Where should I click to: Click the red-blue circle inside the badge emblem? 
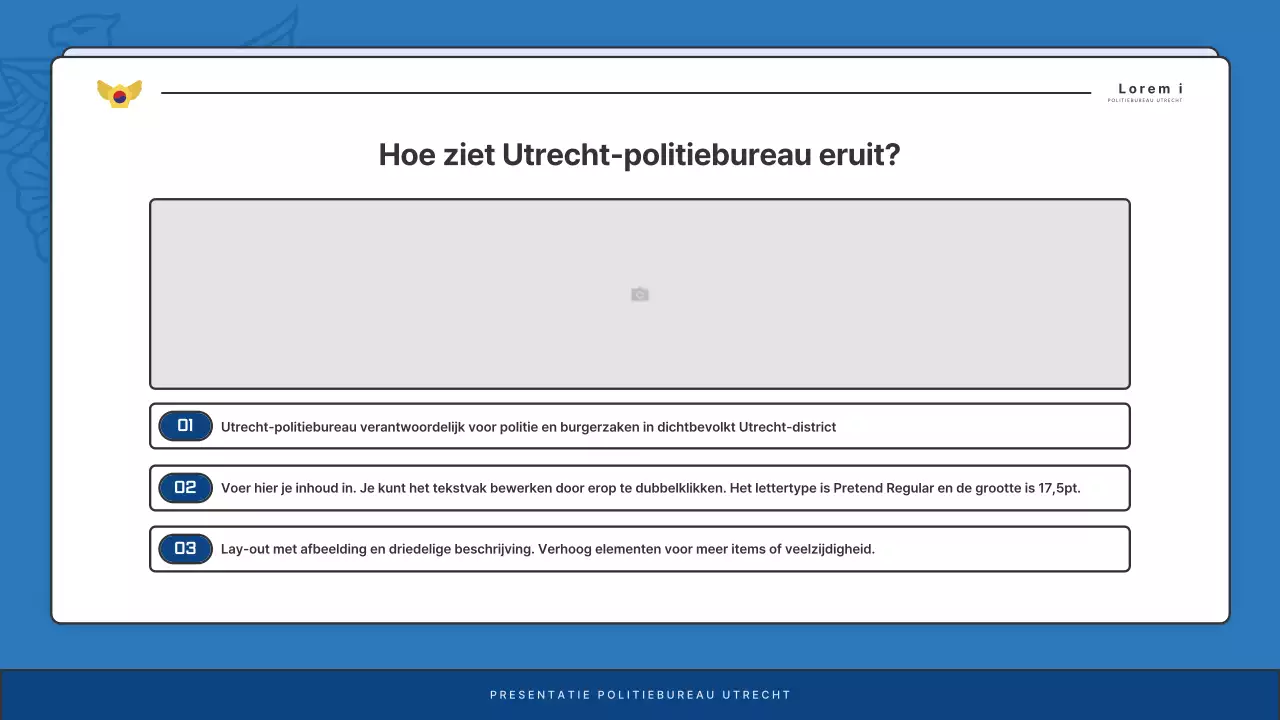click(x=119, y=96)
